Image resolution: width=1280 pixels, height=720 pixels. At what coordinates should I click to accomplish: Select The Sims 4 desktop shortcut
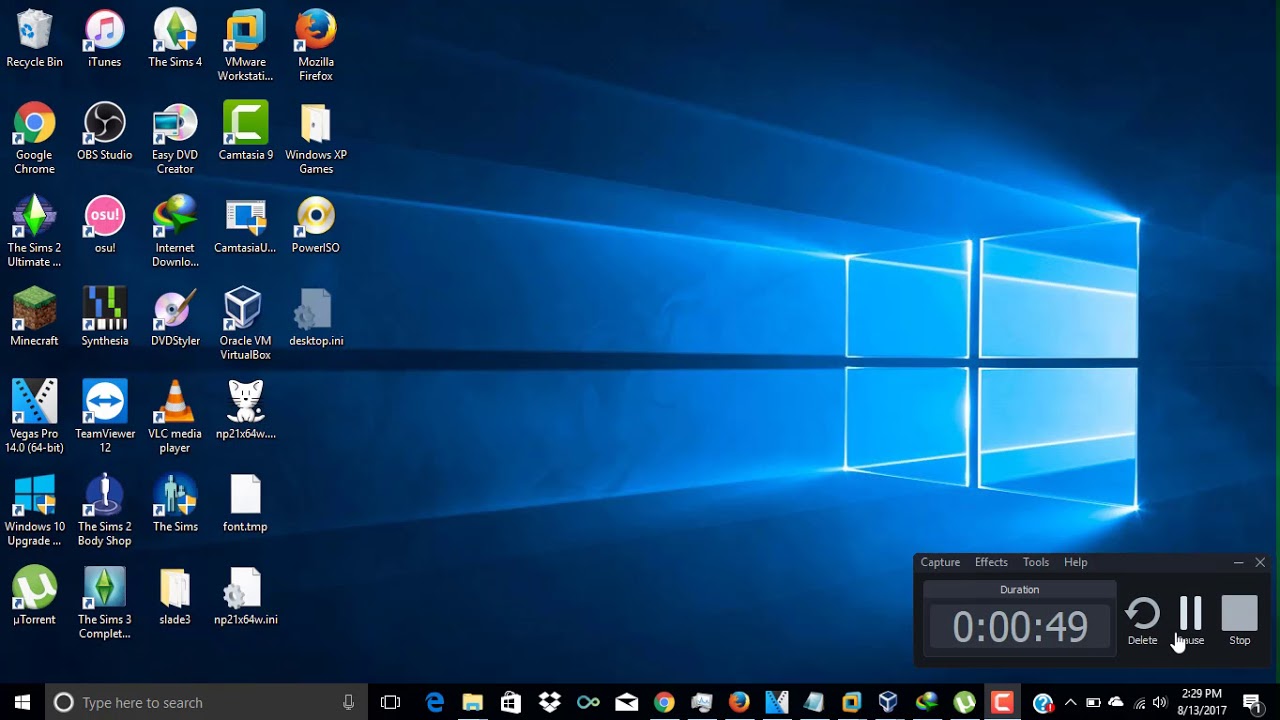click(175, 40)
